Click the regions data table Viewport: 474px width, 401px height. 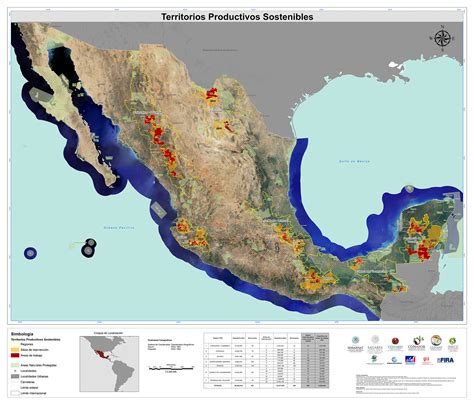(266, 360)
